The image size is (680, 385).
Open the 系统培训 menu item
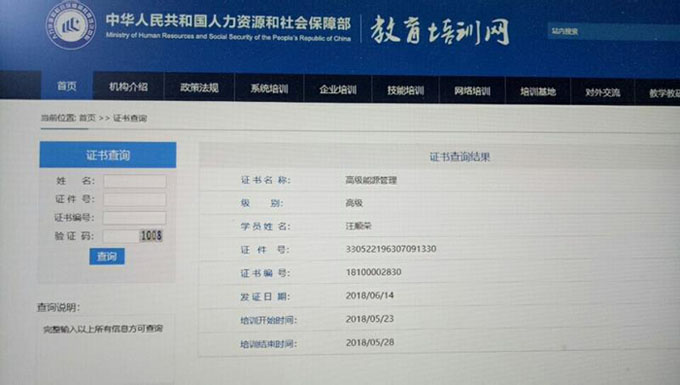[269, 88]
